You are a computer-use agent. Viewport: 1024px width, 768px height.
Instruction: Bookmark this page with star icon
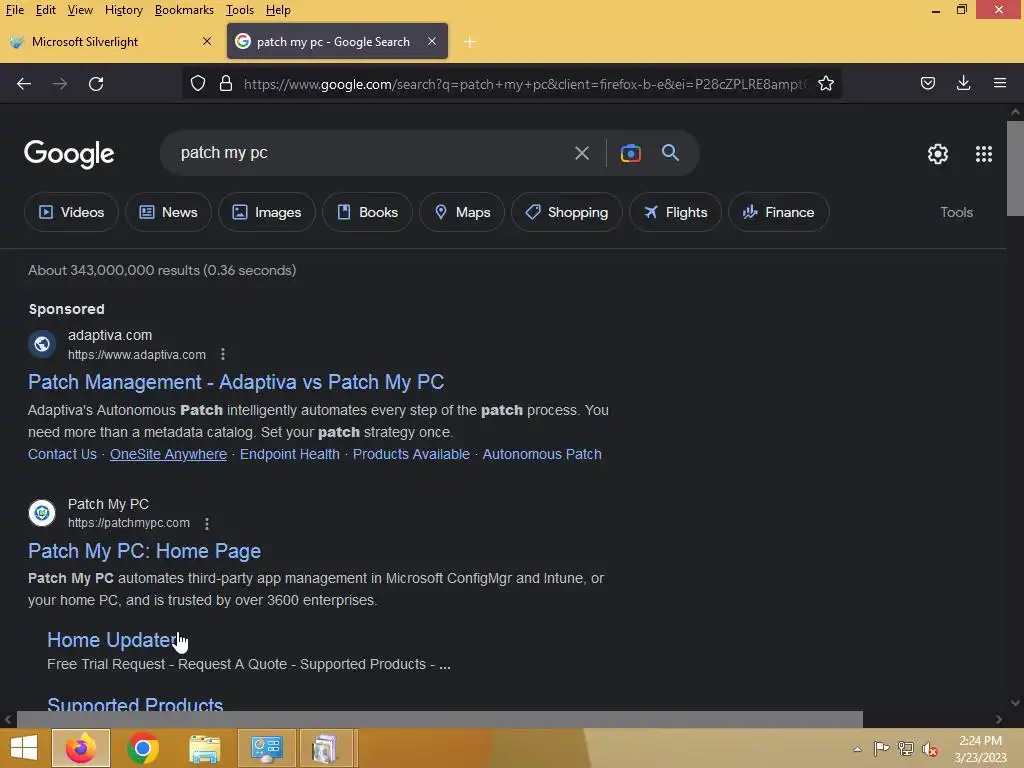pos(826,84)
